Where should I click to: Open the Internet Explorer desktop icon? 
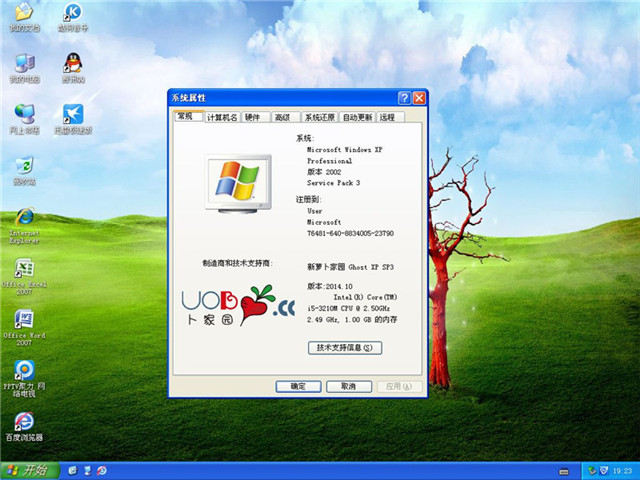pos(24,226)
